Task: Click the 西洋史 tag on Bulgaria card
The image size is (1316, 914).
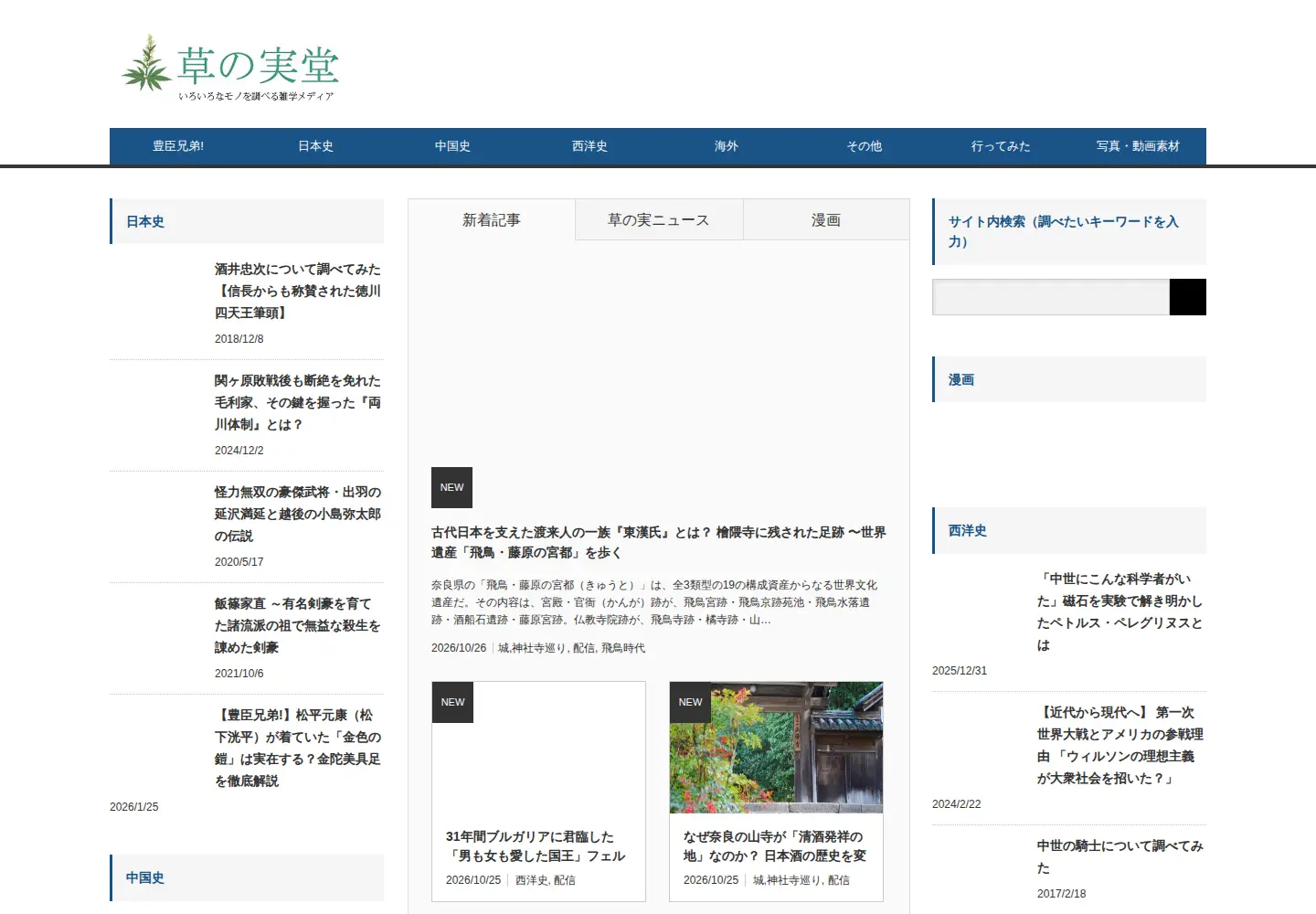Action: coord(532,880)
